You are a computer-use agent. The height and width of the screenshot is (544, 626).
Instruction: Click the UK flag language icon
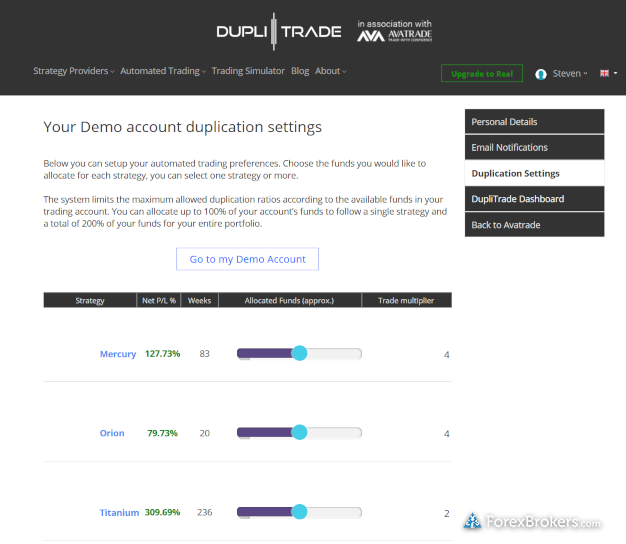click(604, 73)
